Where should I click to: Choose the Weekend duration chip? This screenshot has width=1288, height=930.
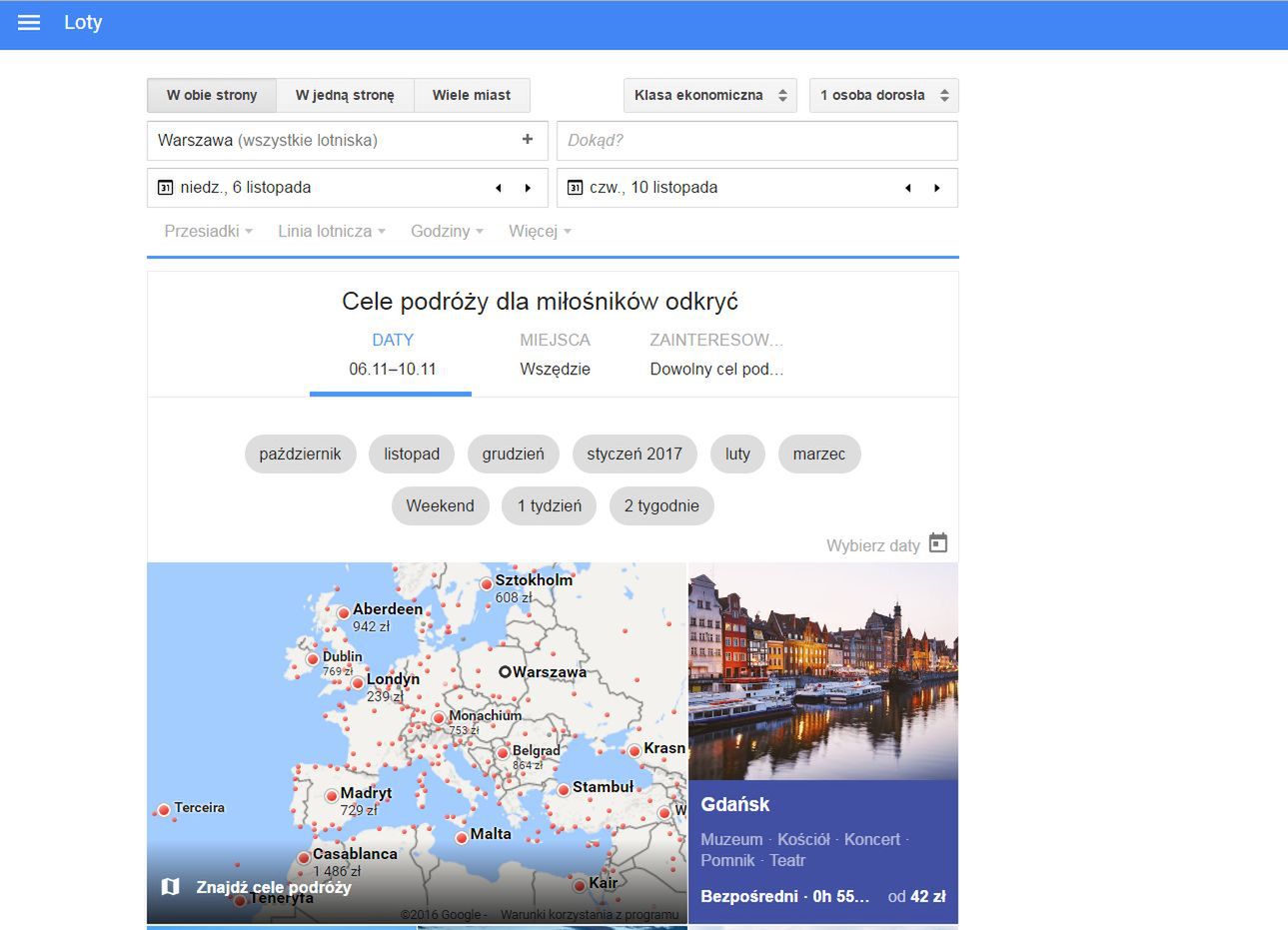tap(440, 506)
